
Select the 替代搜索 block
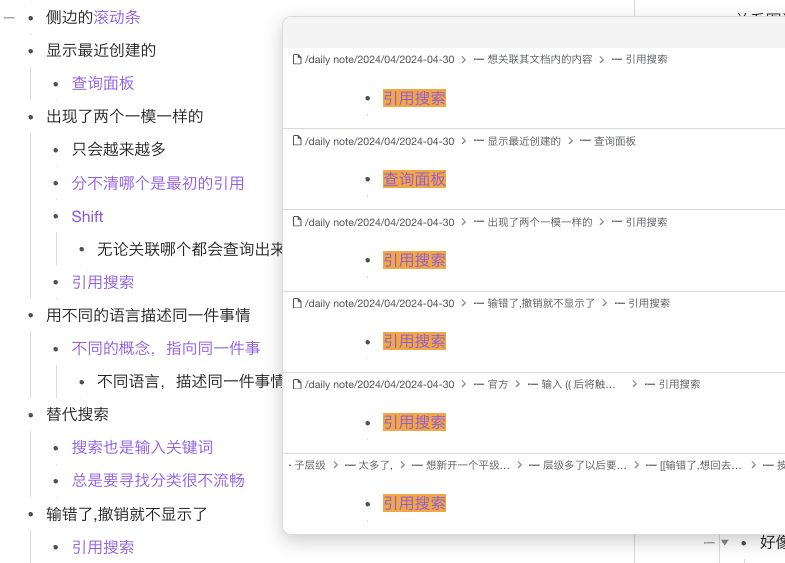pyautogui.click(x=77, y=414)
